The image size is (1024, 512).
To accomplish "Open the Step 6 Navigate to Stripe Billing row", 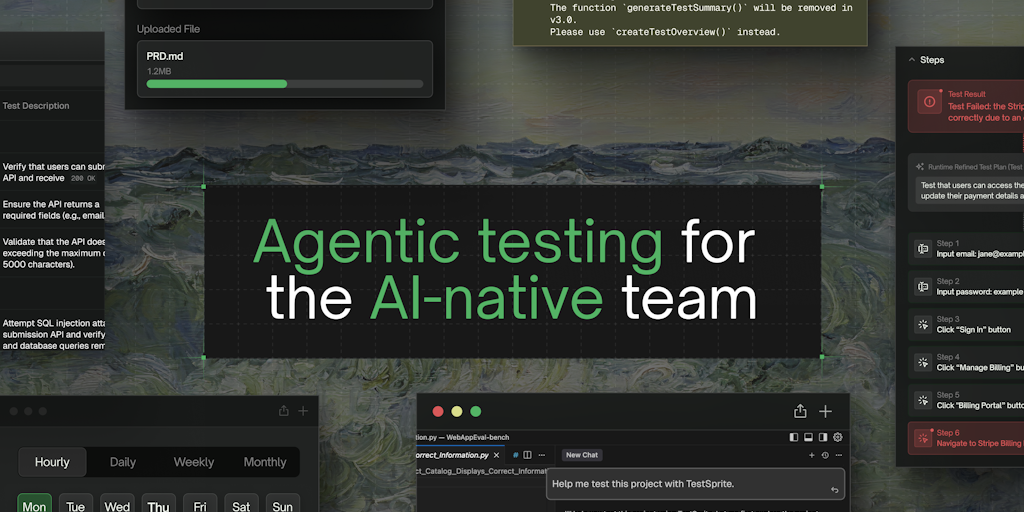I will click(966, 438).
